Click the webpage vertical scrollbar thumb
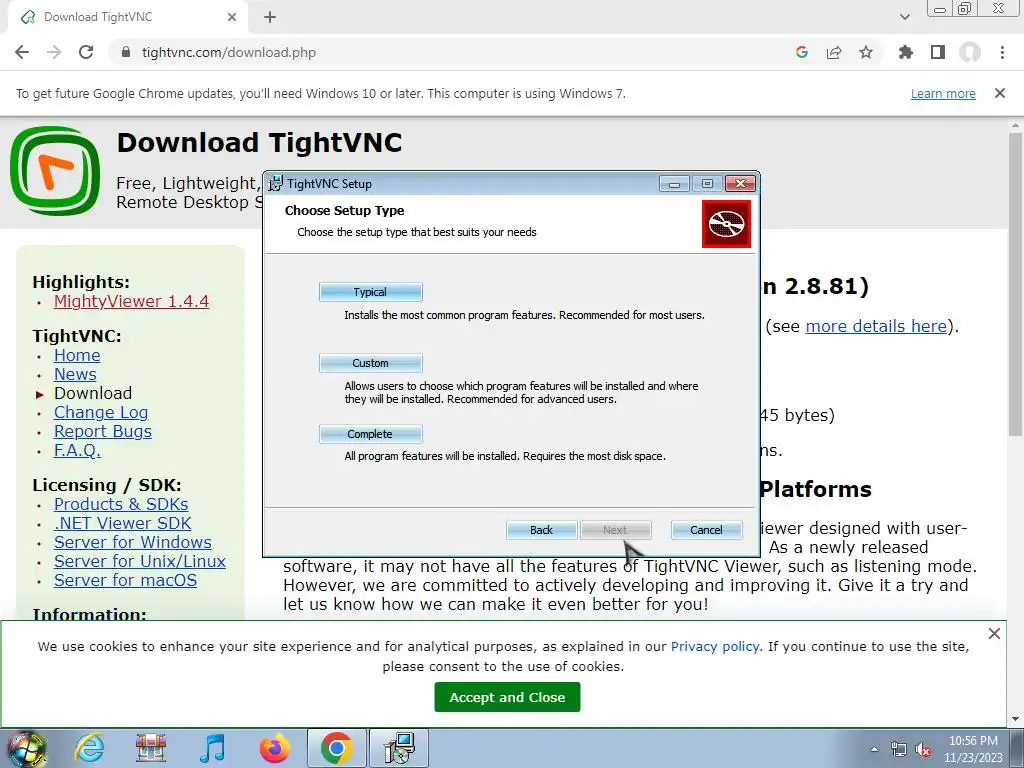The height and width of the screenshot is (768, 1024). tap(1015, 284)
